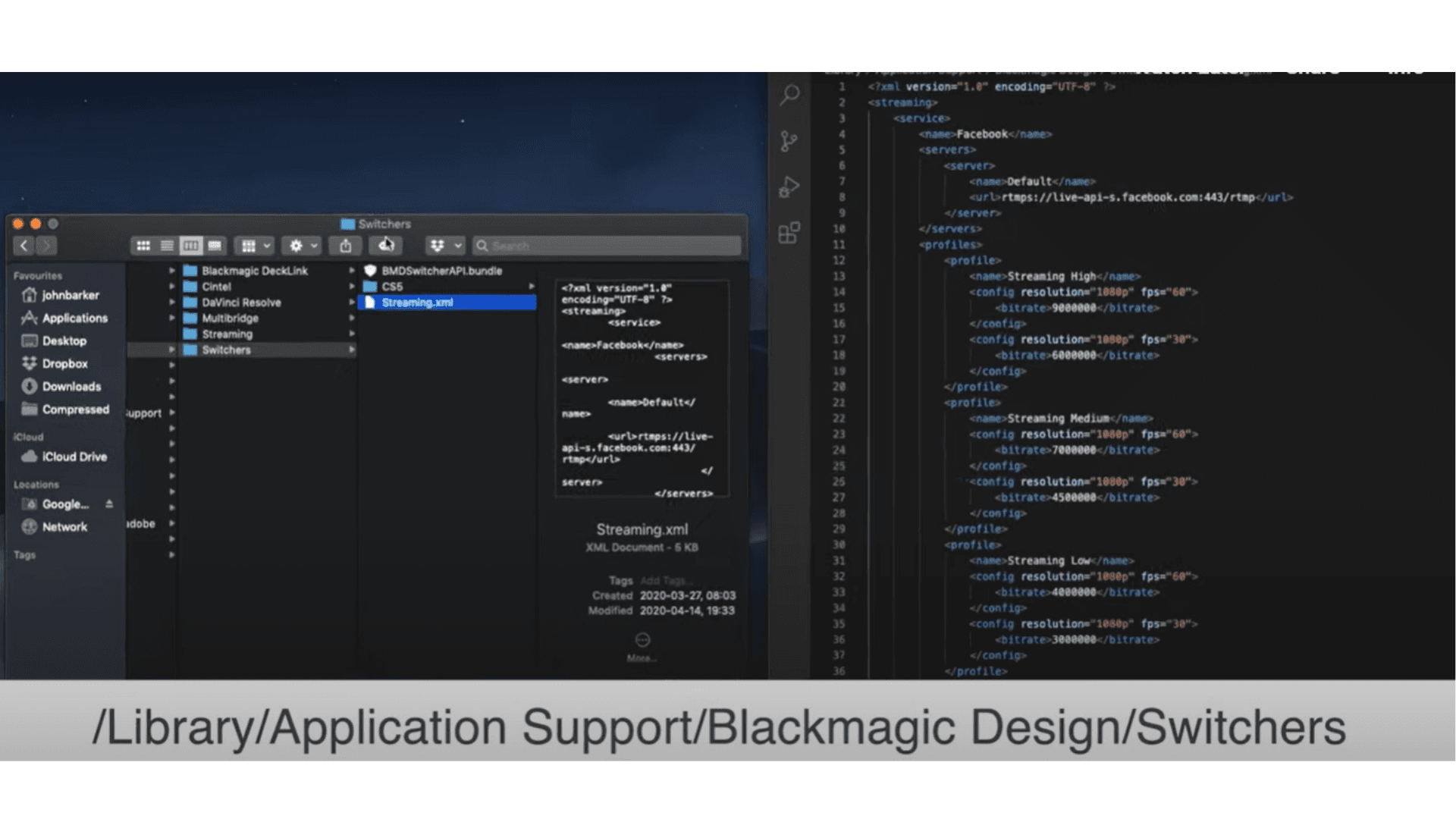This screenshot has height=819, width=1456.
Task: Click the Finder back navigation arrow
Action: (x=24, y=246)
